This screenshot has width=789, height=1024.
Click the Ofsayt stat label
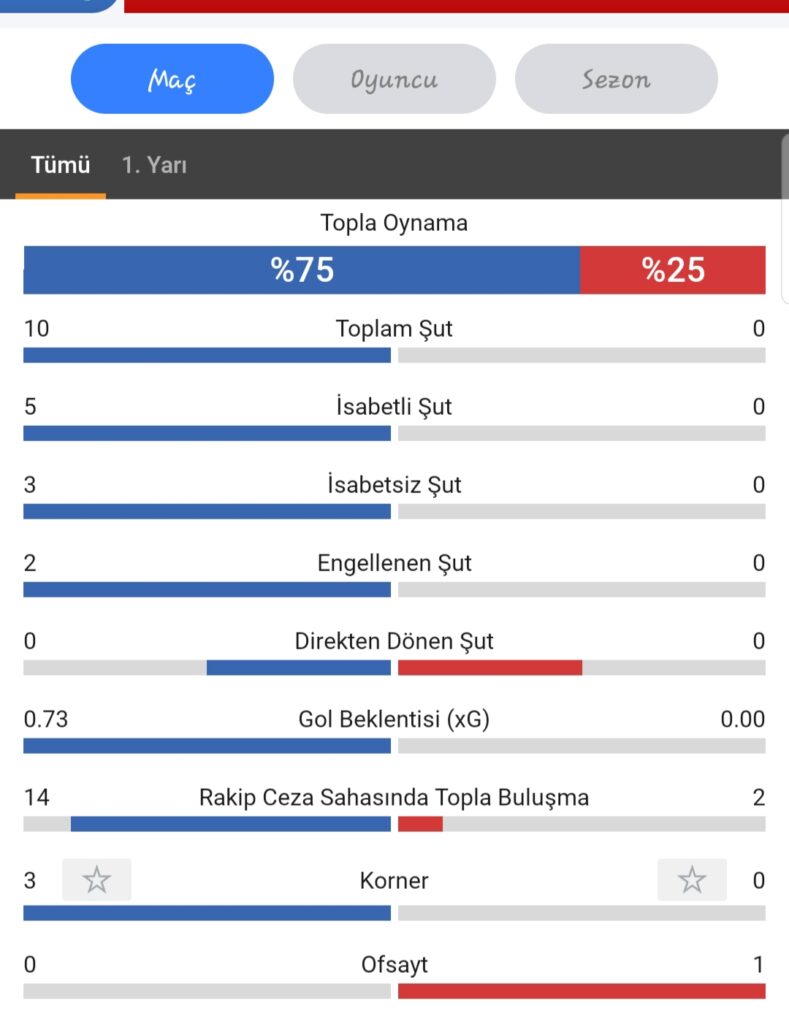pyautogui.click(x=394, y=965)
